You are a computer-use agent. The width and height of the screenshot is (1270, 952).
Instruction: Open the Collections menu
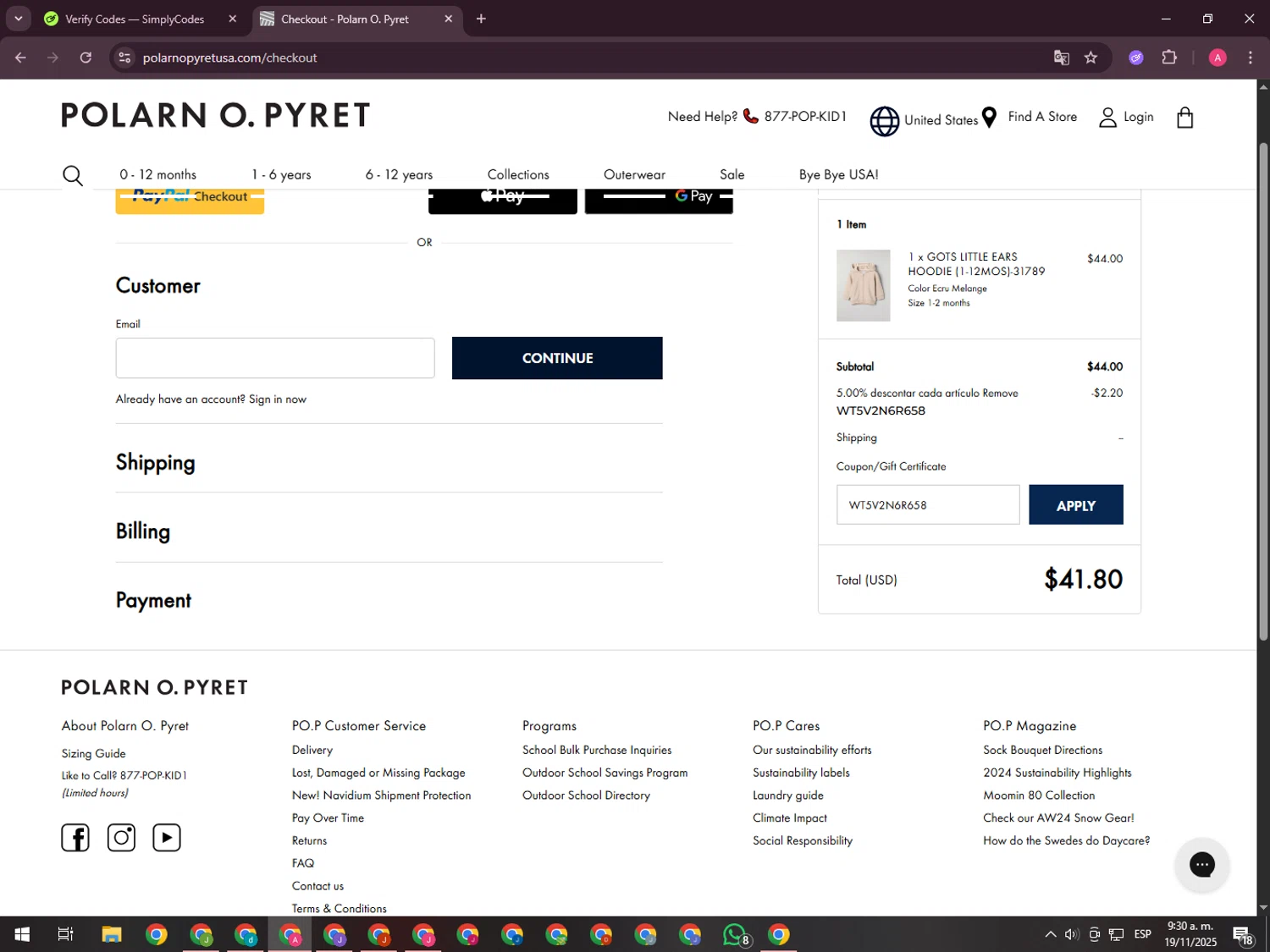[518, 174]
